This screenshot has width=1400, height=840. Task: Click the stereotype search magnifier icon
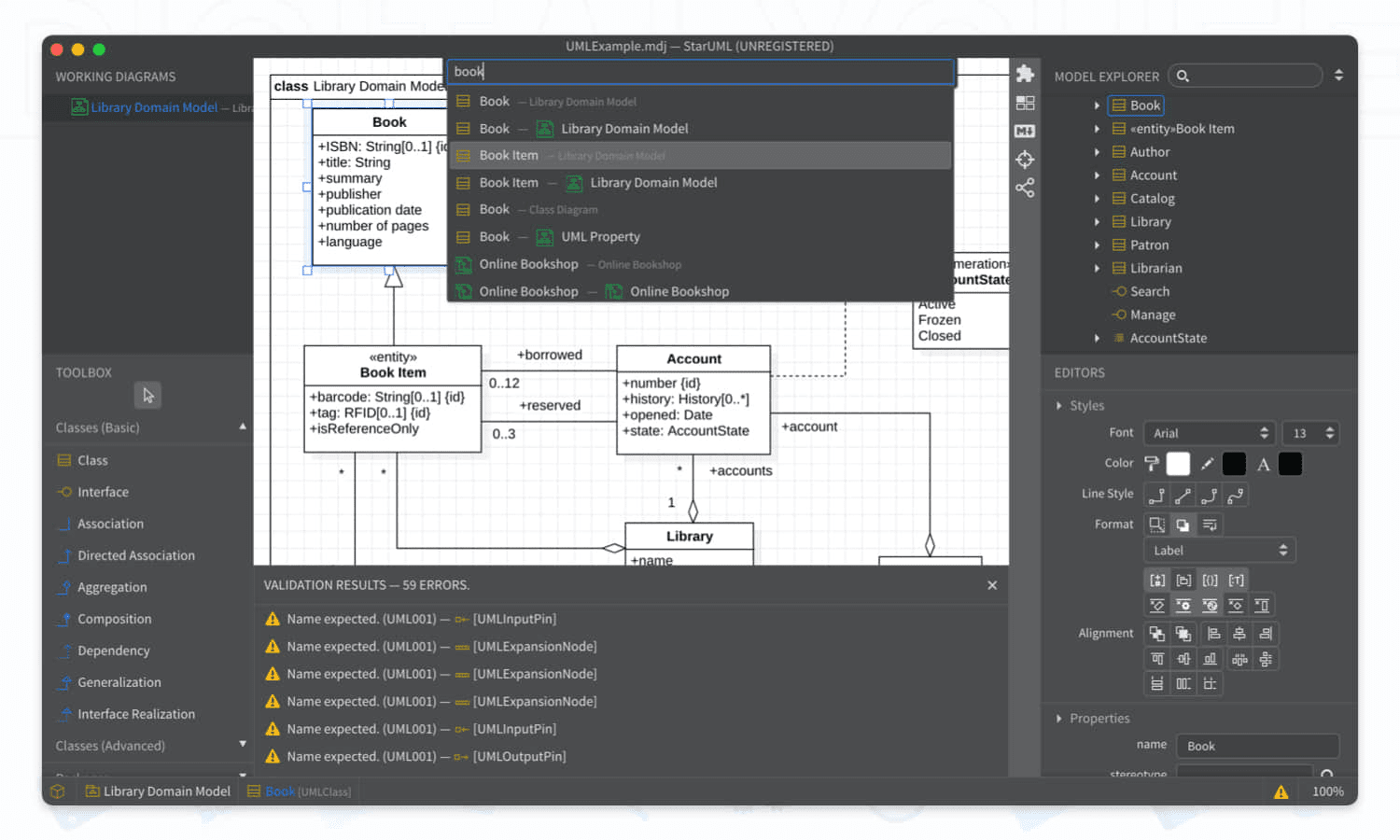[1327, 775]
